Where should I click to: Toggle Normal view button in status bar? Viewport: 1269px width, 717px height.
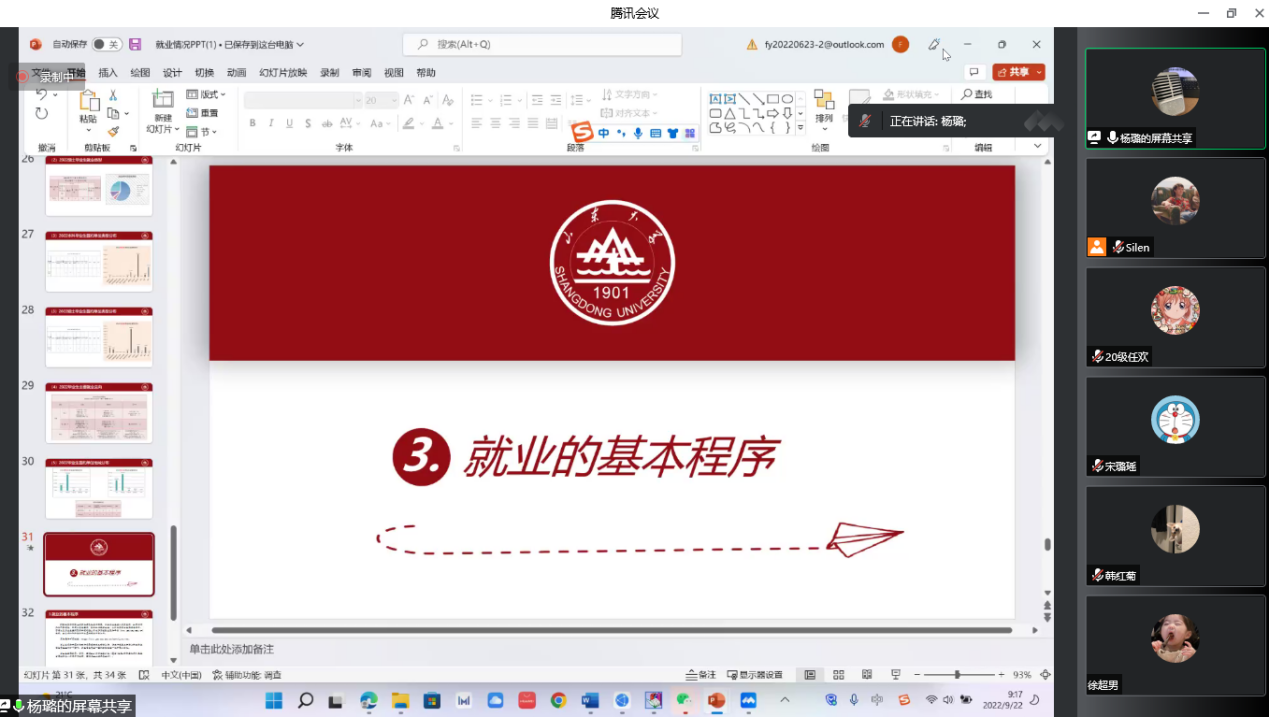[810, 675]
